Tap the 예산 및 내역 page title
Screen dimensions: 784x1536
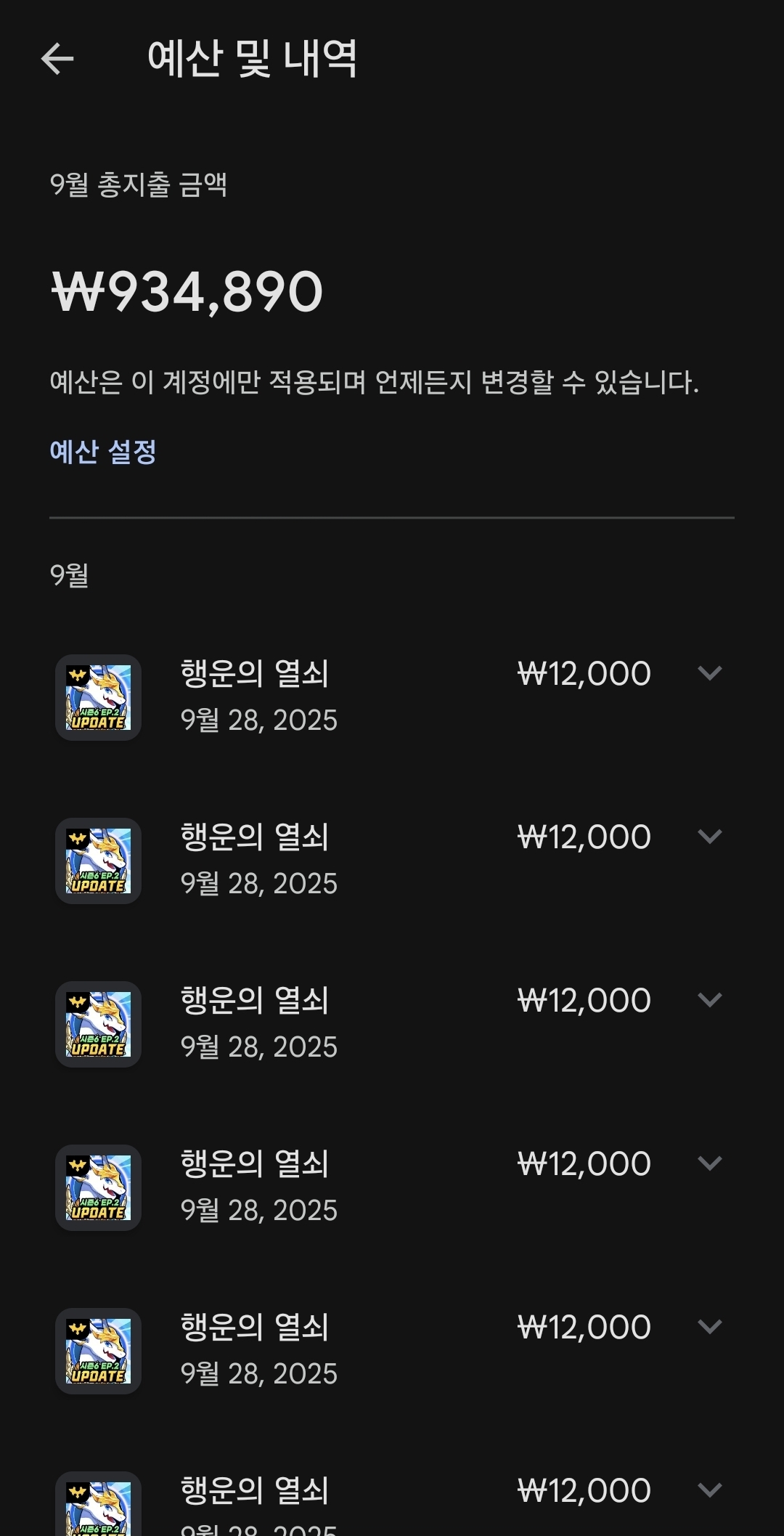pyautogui.click(x=252, y=59)
